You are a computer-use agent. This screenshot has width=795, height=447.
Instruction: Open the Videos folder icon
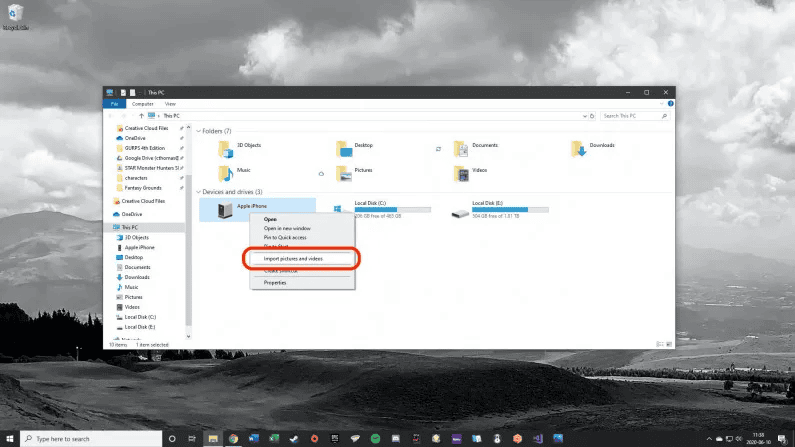[x=460, y=174]
